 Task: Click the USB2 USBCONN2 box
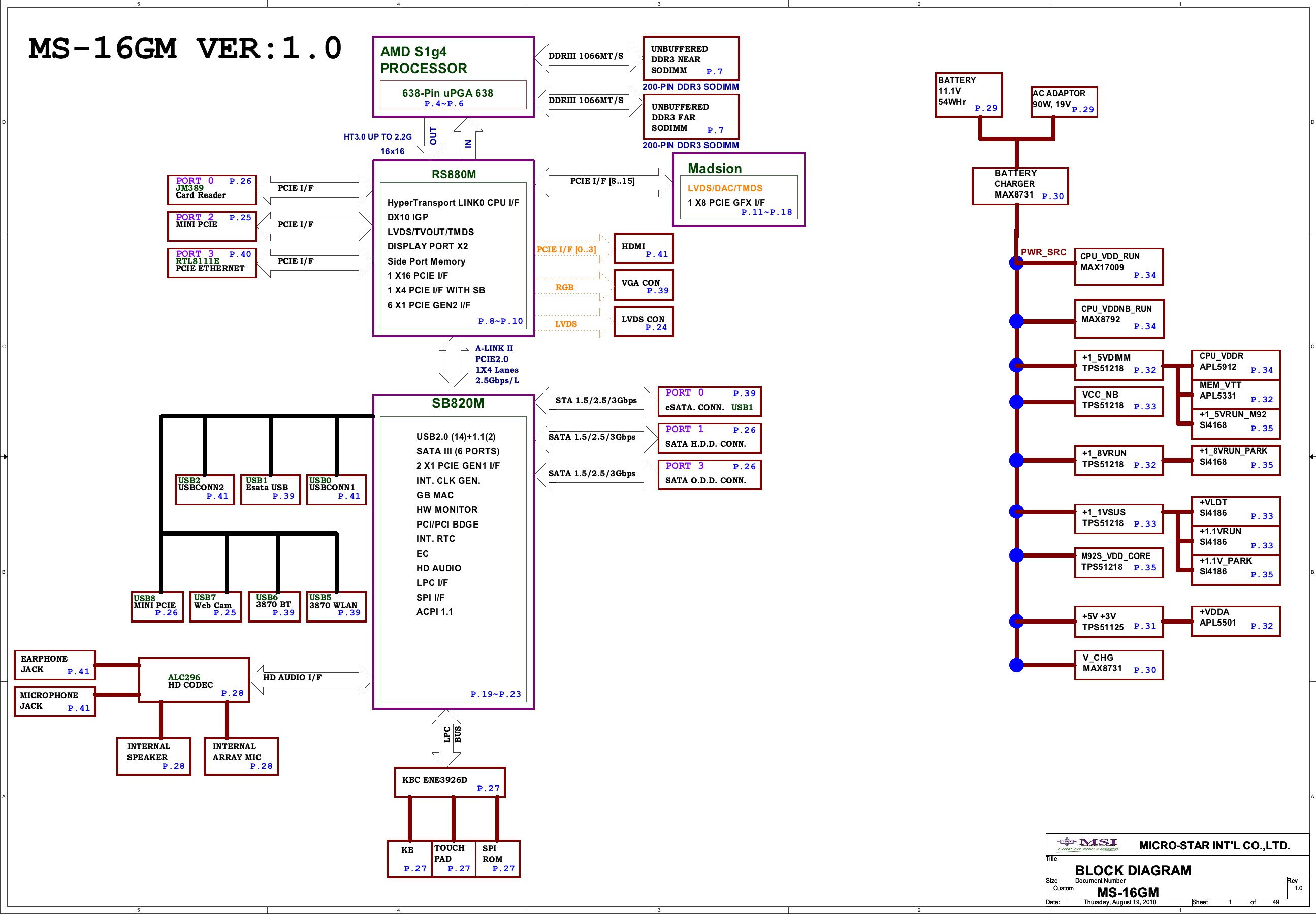(205, 489)
